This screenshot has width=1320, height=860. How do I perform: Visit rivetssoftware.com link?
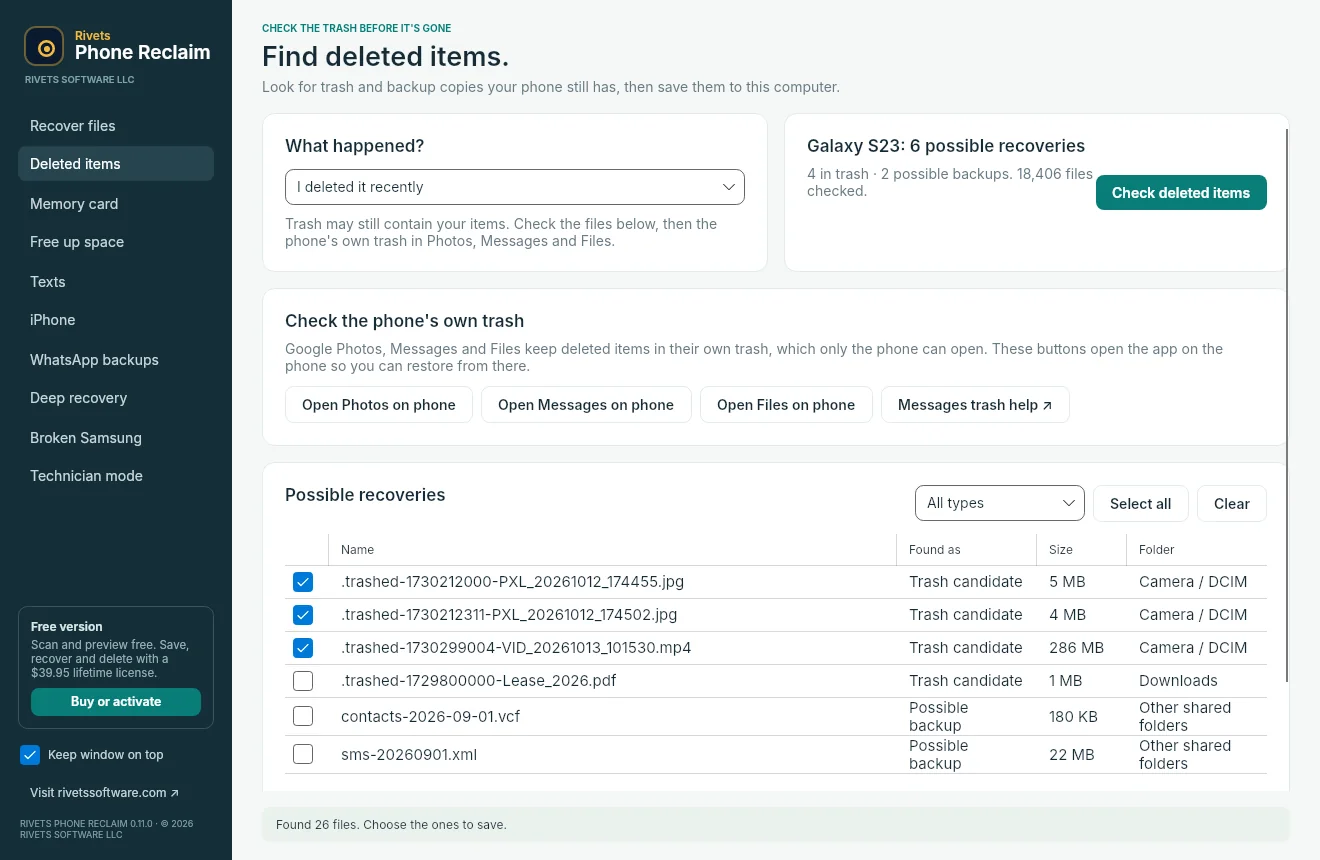click(x=105, y=793)
